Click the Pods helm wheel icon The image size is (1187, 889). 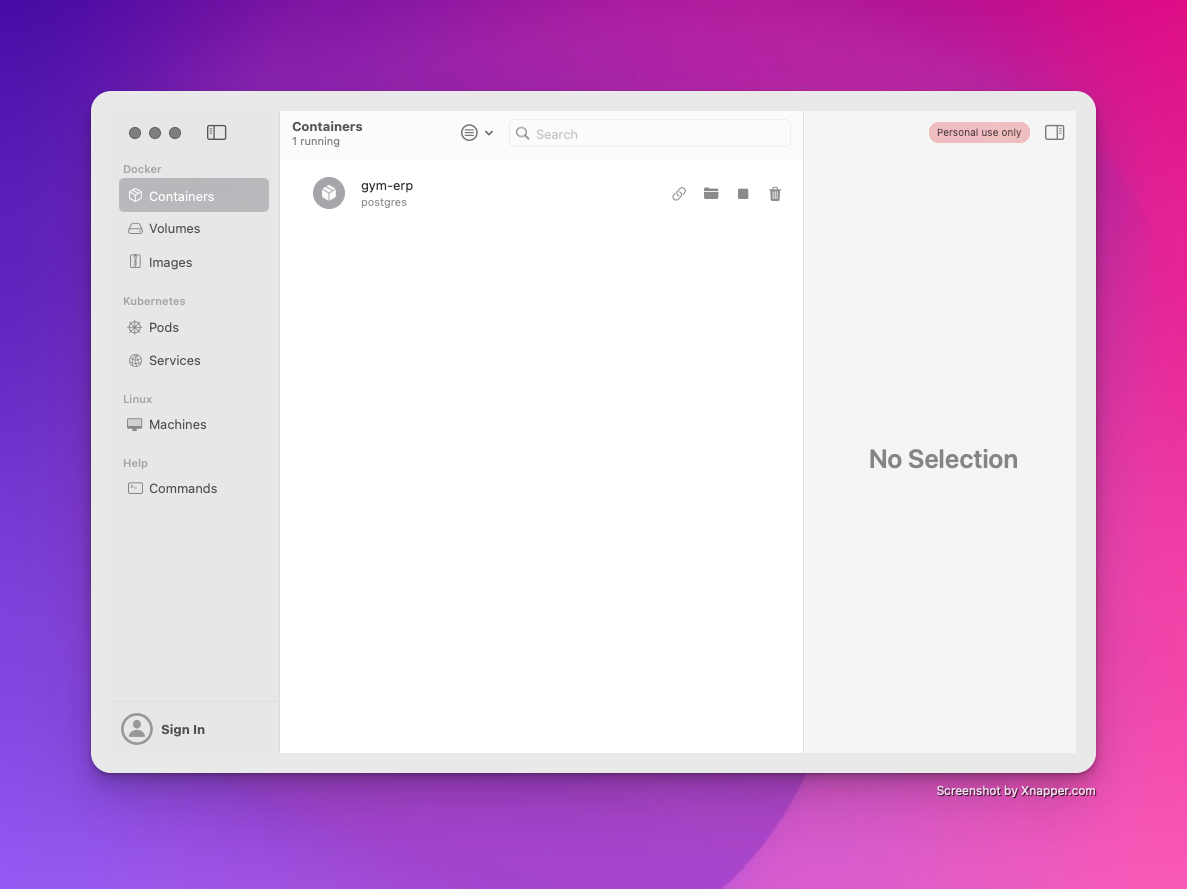[x=135, y=327]
